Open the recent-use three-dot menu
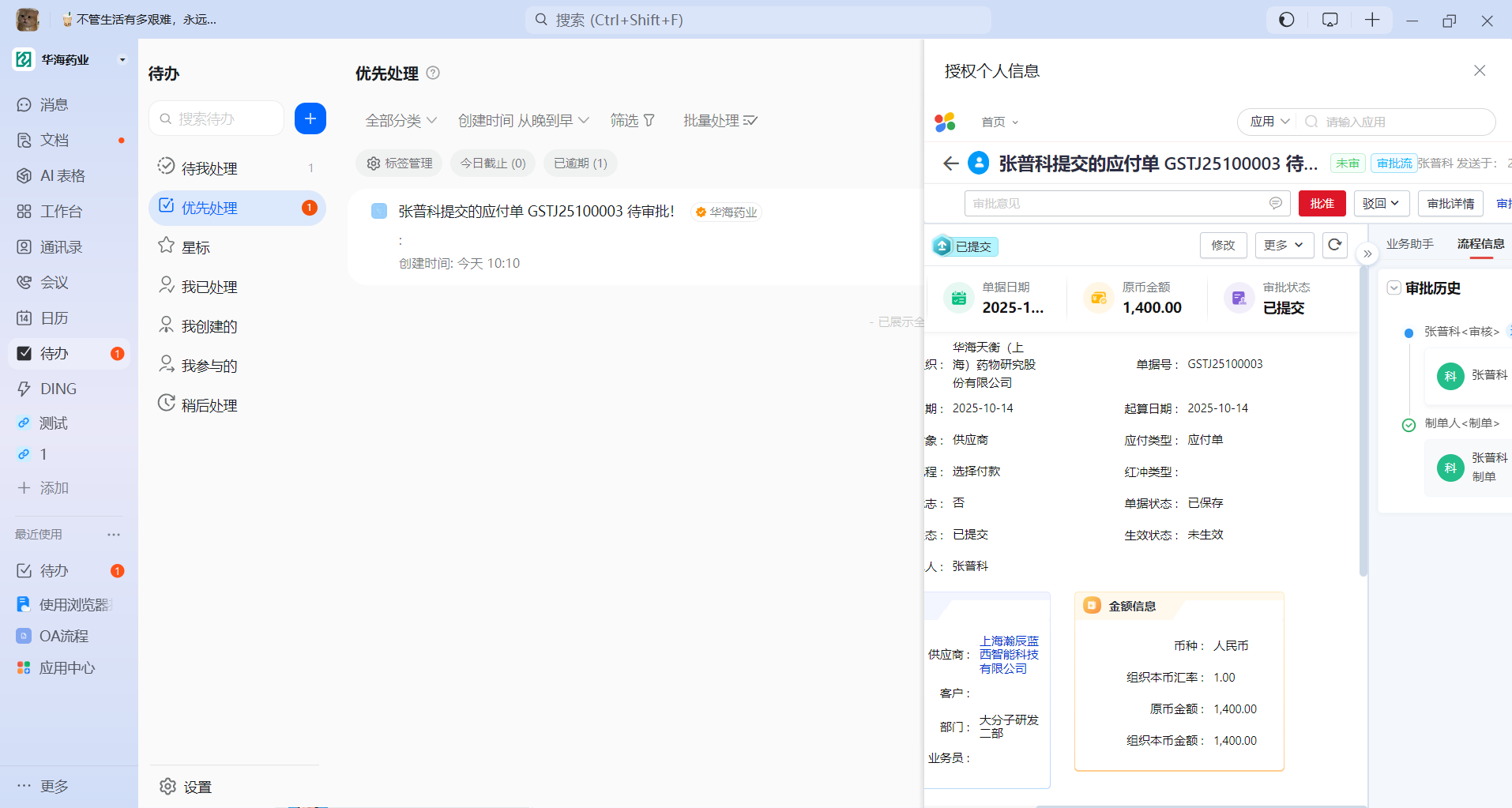 click(x=114, y=535)
